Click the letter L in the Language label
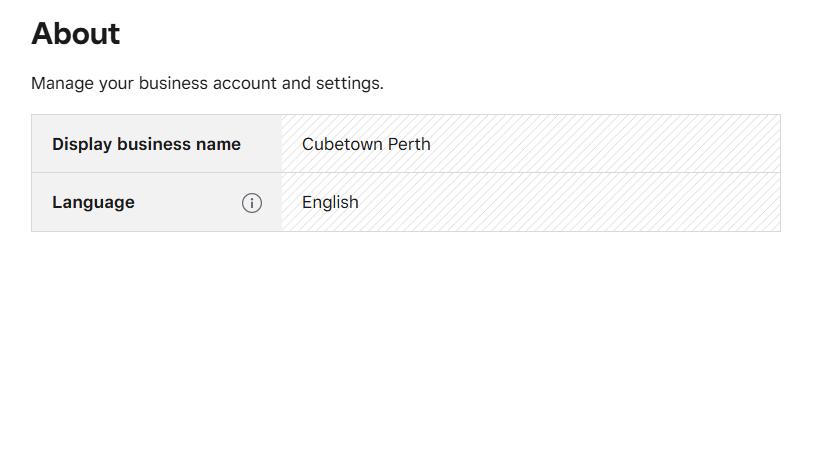This screenshot has height=458, width=838. pyautogui.click(x=57, y=203)
